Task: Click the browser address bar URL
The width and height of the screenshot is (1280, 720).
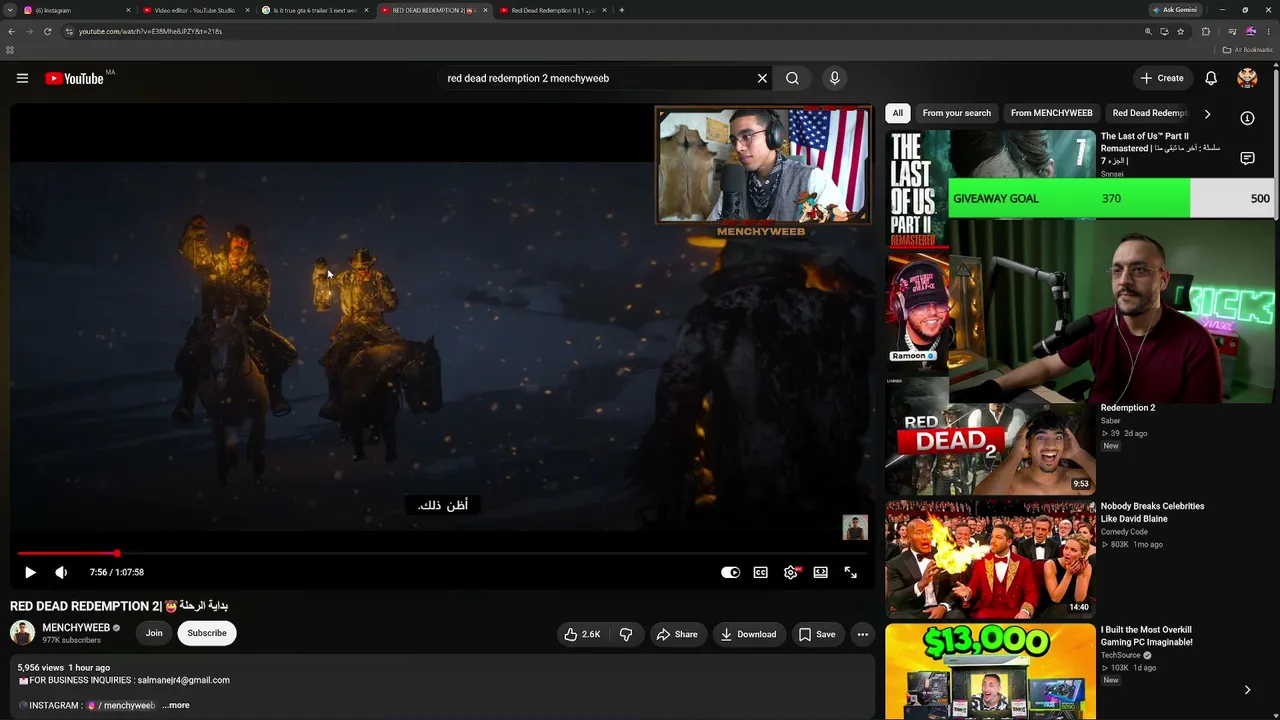Action: 150,31
